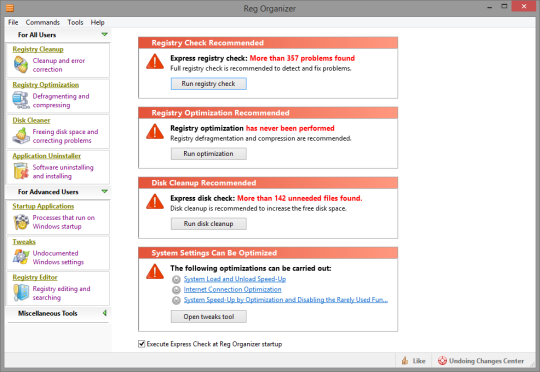Image resolution: width=540 pixels, height=372 pixels.
Task: Click 'More than 142 unneeded files found' text
Action: coord(300,198)
